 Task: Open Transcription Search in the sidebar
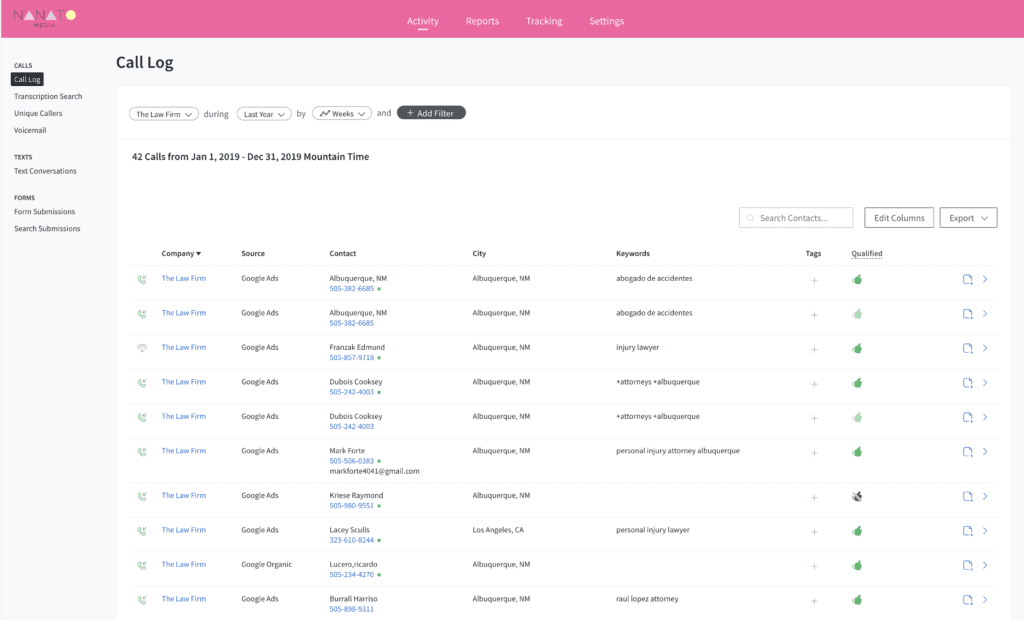point(48,97)
